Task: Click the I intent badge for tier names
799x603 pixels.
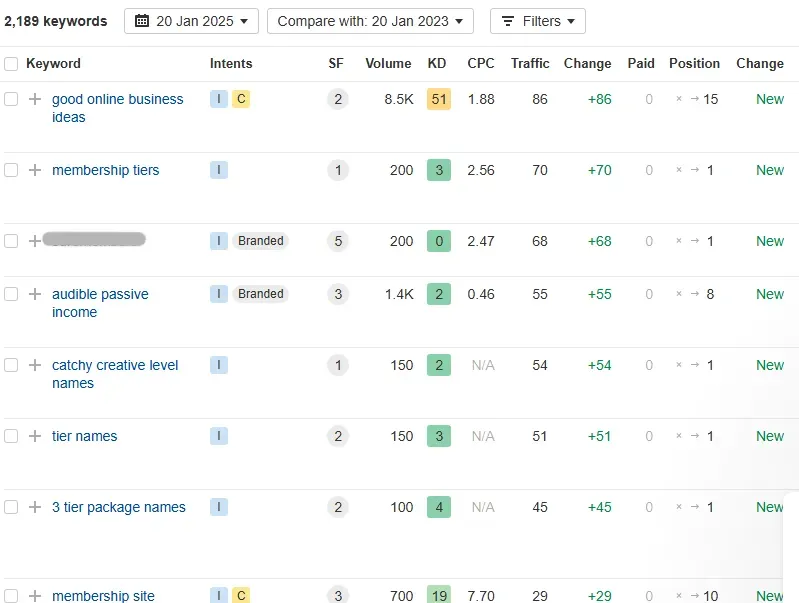Action: click(219, 436)
